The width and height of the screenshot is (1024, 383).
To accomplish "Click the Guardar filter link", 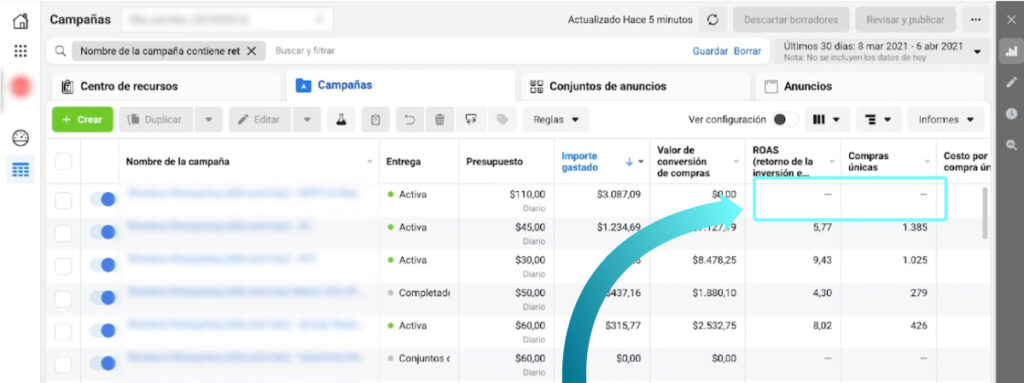I will (710, 51).
